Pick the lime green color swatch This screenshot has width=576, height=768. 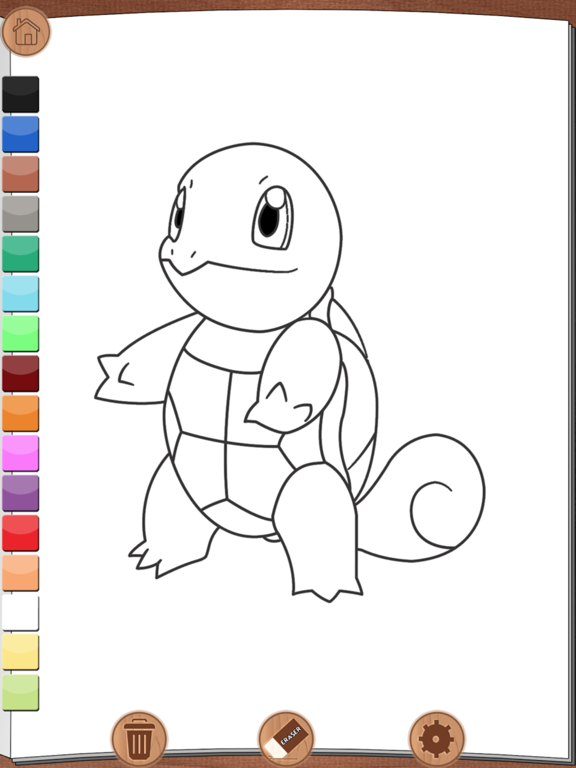coord(21,693)
